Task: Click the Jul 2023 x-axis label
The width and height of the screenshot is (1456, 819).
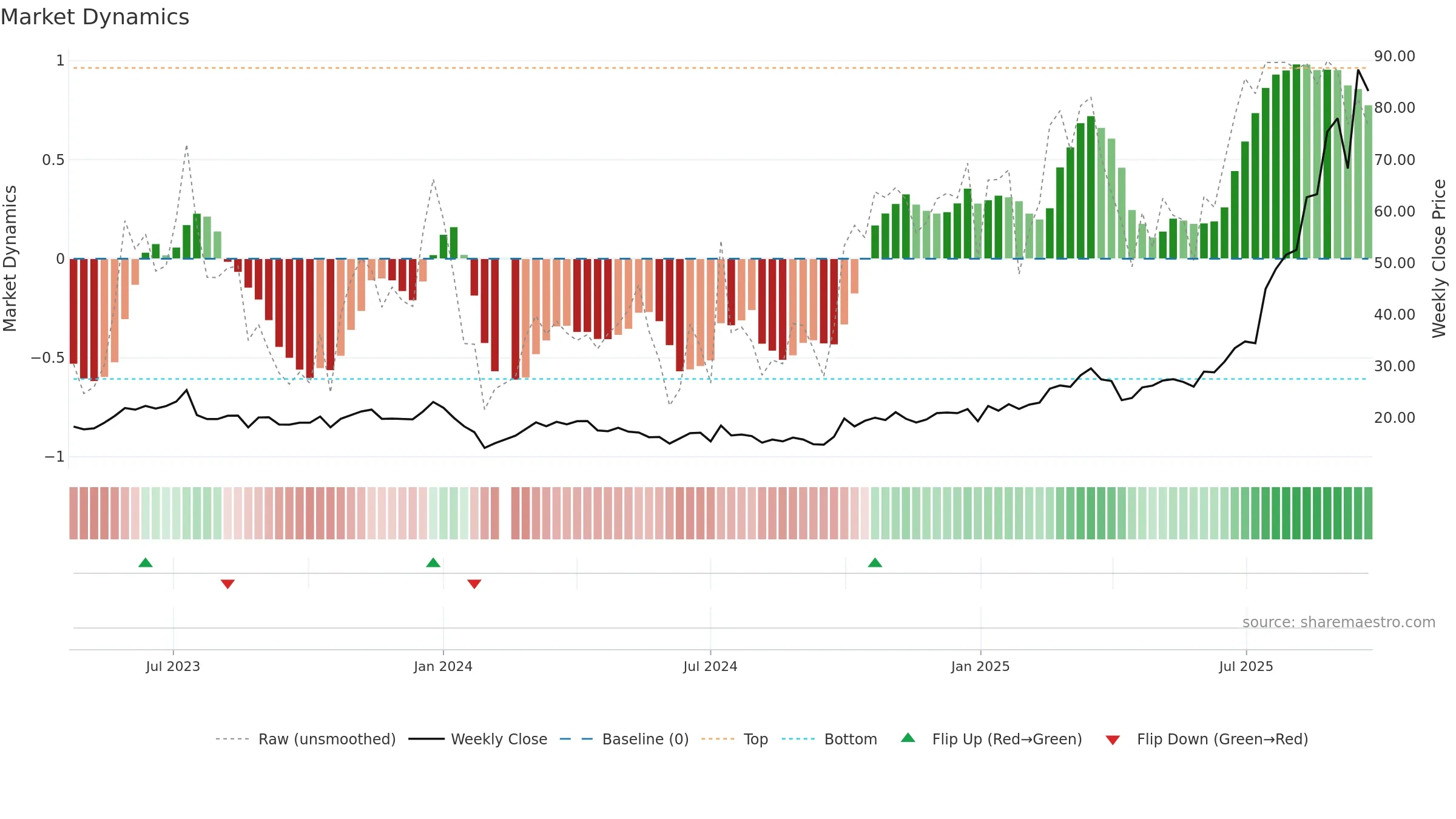Action: click(x=173, y=666)
